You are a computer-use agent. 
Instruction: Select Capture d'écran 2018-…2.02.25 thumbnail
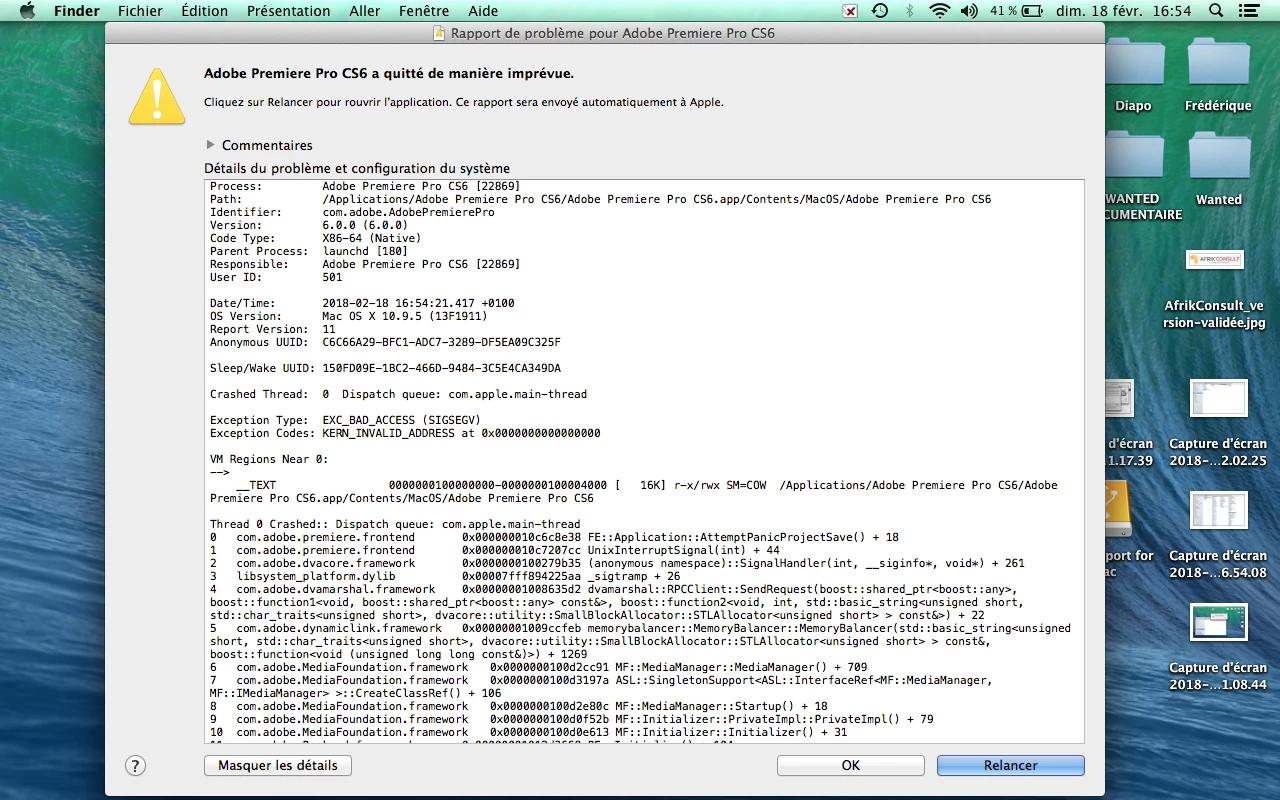click(x=1218, y=398)
